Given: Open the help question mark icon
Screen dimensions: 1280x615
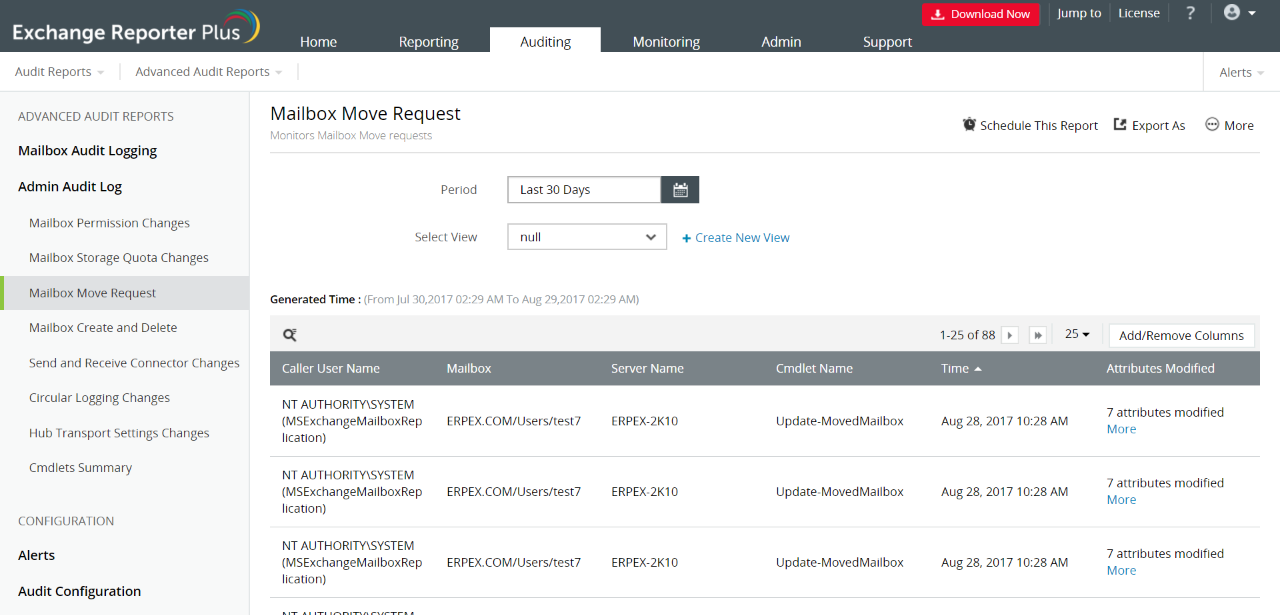Looking at the screenshot, I should click(x=1190, y=13).
